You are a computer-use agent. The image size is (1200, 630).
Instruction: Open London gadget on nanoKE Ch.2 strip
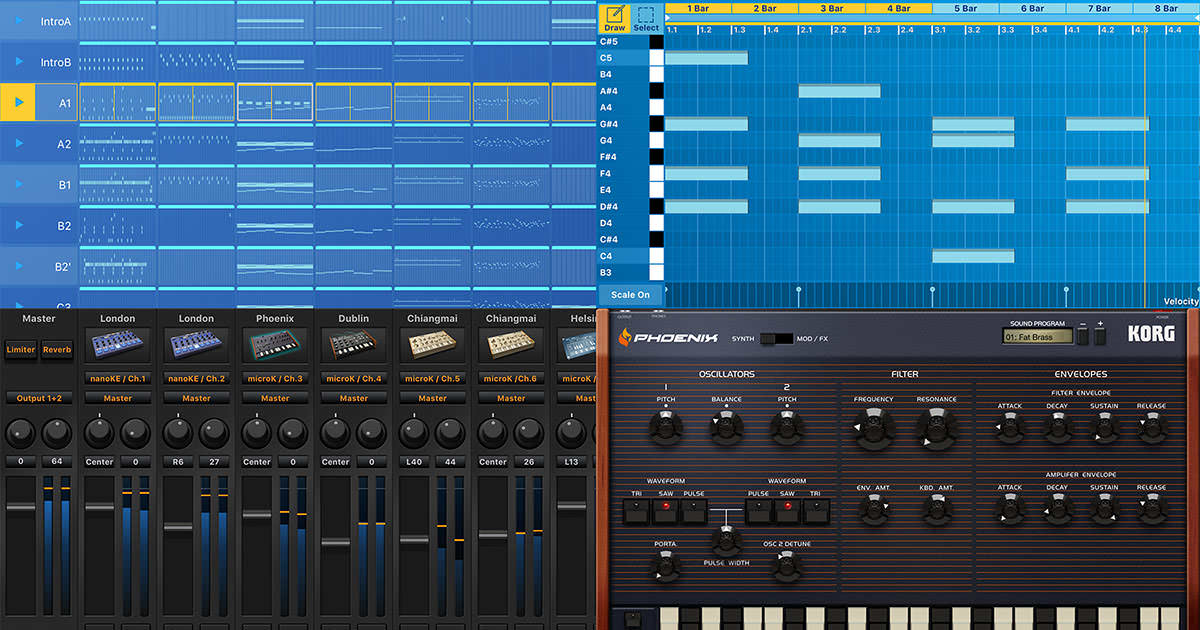point(196,345)
